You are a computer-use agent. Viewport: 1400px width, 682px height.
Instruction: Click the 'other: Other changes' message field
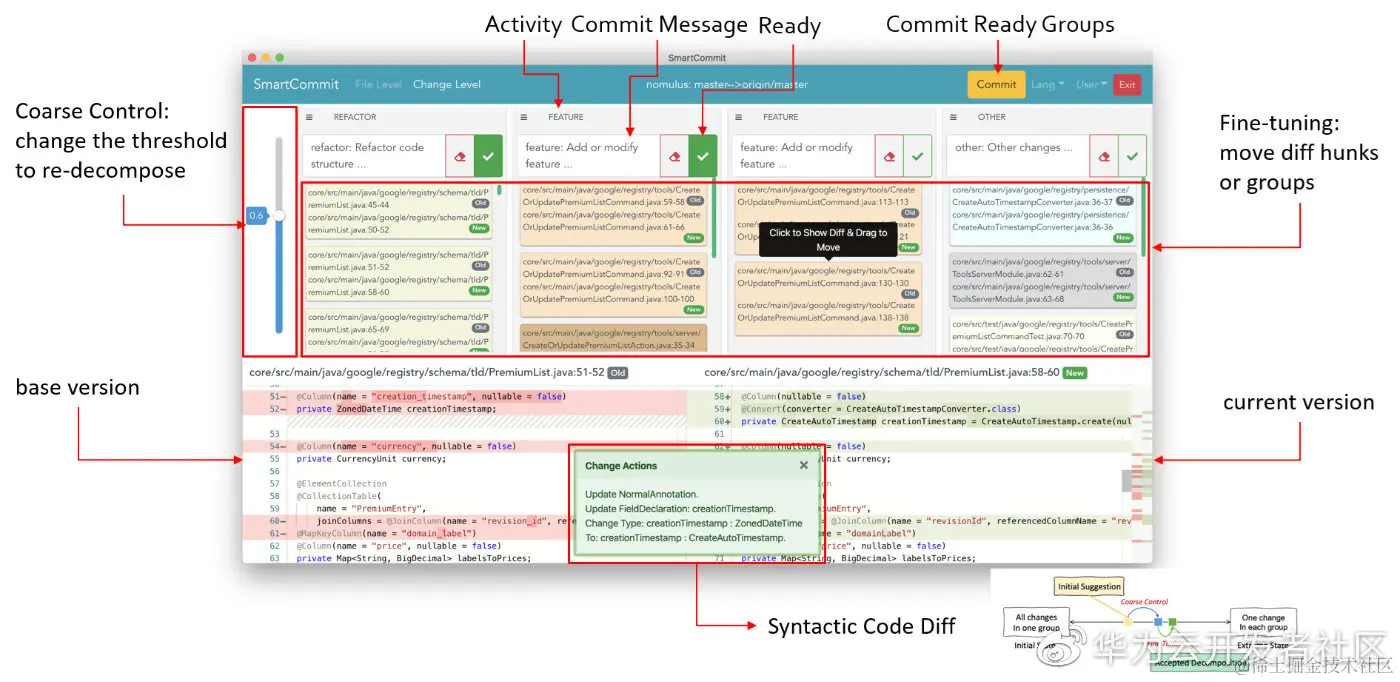click(x=1018, y=156)
